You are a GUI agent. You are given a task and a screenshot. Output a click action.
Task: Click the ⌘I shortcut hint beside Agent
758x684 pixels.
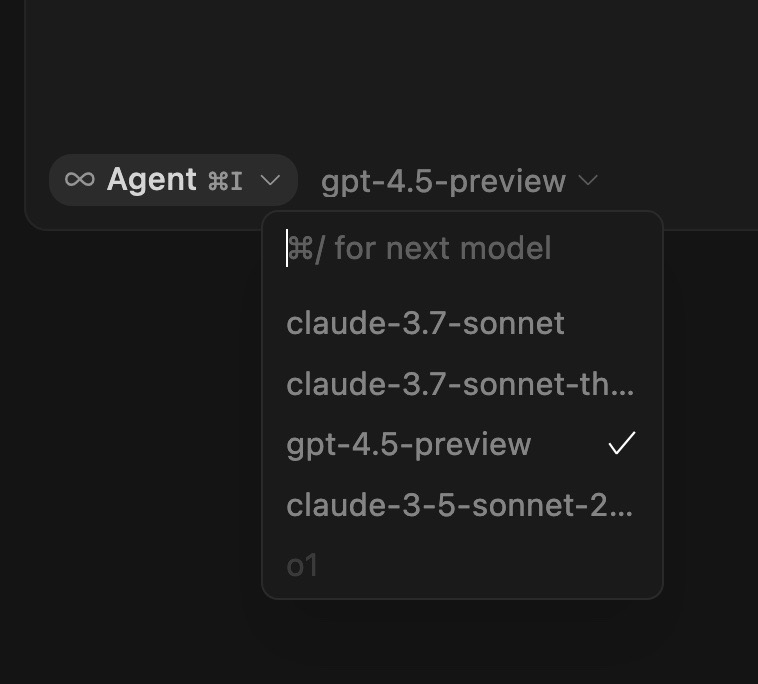(225, 181)
